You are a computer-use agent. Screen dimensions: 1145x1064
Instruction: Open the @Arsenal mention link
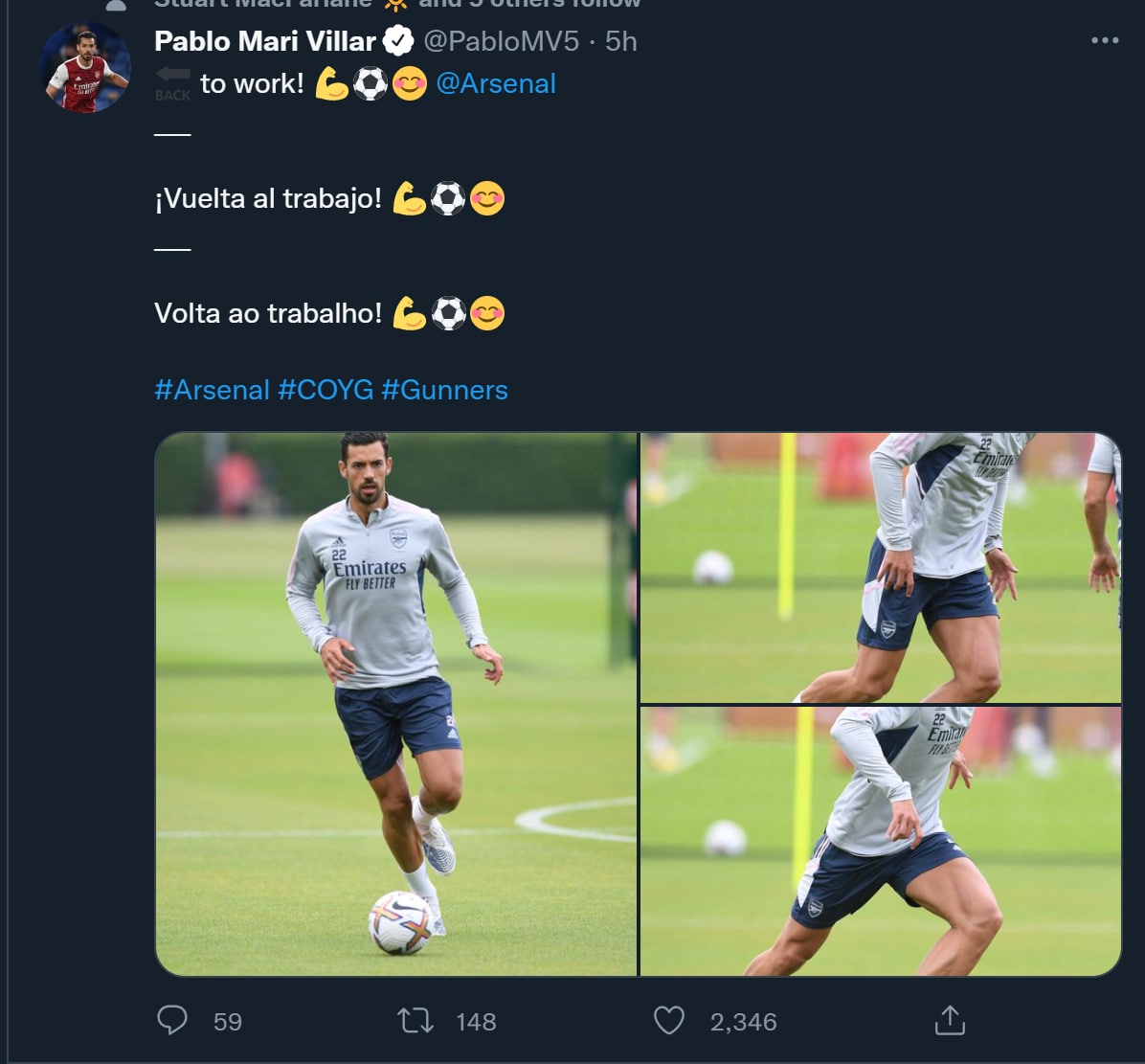495,83
